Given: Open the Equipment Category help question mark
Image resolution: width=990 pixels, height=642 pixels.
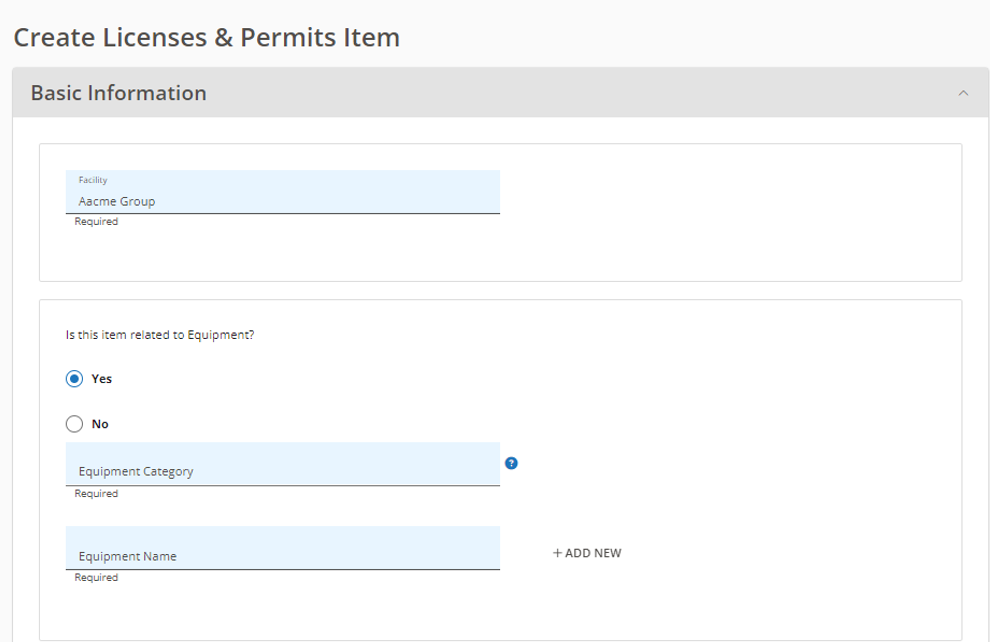Looking at the screenshot, I should [511, 463].
